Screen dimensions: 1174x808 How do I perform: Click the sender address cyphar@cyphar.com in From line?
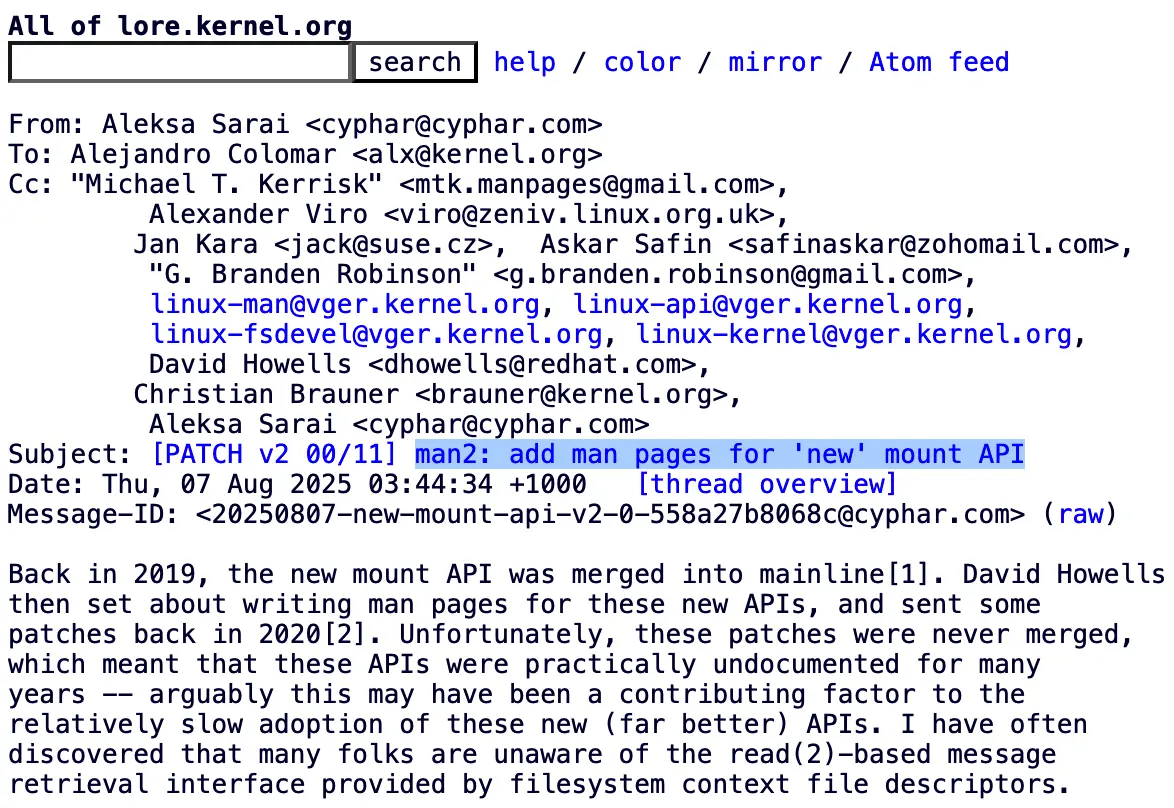[454, 124]
